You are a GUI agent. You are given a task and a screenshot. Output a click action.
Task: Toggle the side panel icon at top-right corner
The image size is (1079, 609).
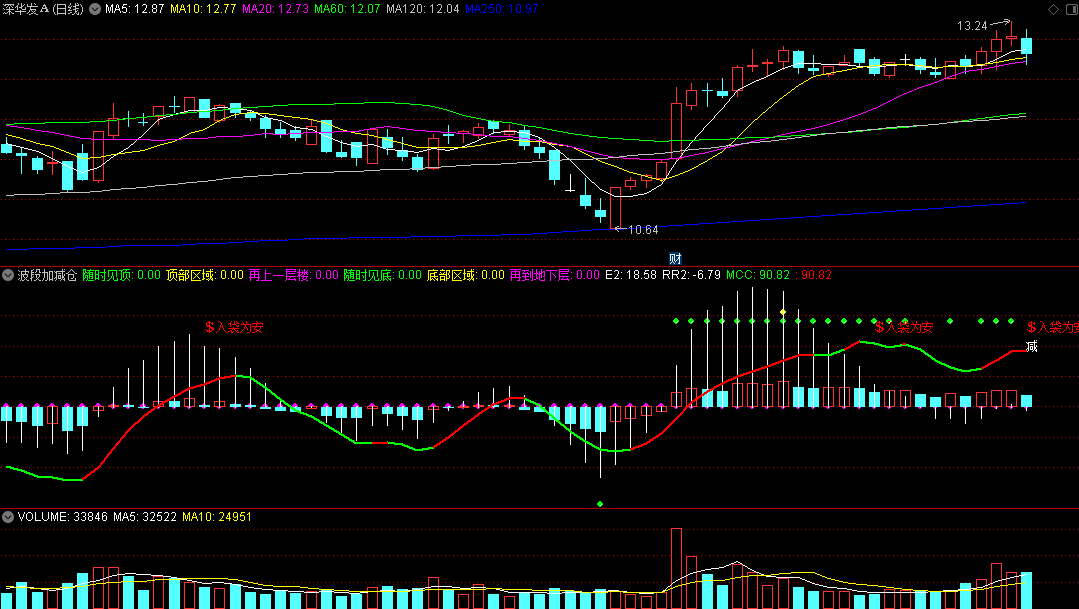pyautogui.click(x=1070, y=9)
